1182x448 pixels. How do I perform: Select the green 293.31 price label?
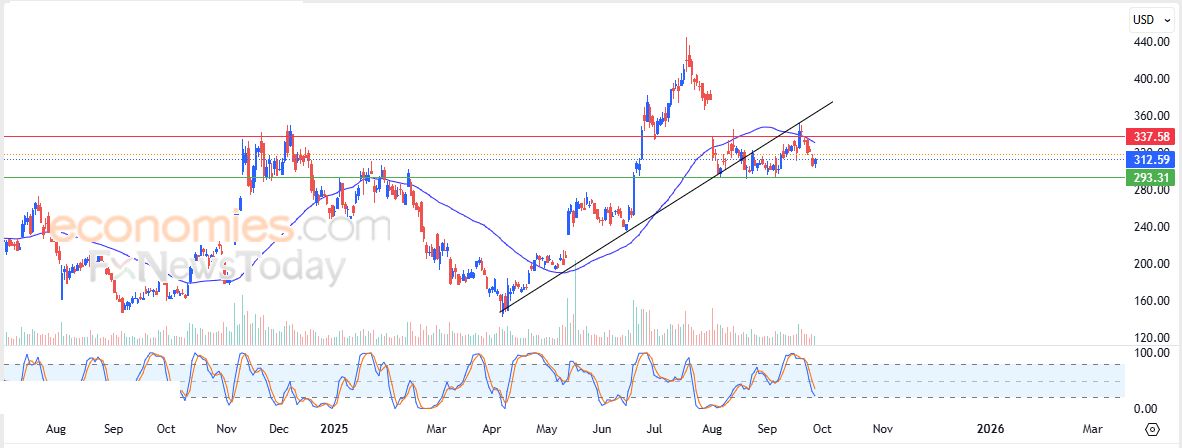pyautogui.click(x=1149, y=178)
